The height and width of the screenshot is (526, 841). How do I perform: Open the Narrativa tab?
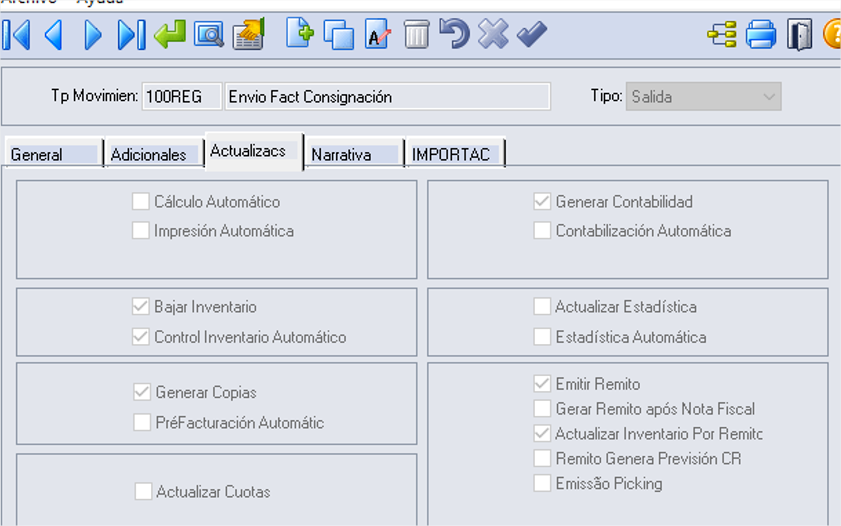355,154
